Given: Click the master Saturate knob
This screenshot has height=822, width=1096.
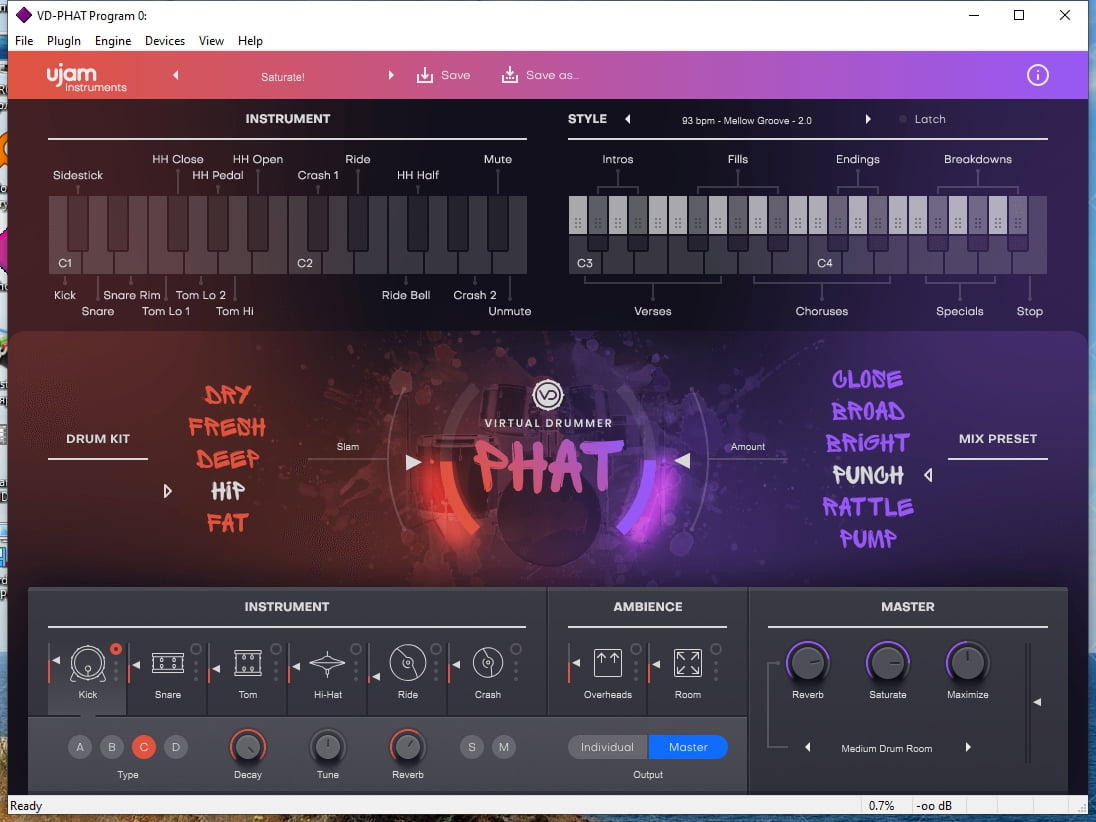Looking at the screenshot, I should pyautogui.click(x=888, y=662).
